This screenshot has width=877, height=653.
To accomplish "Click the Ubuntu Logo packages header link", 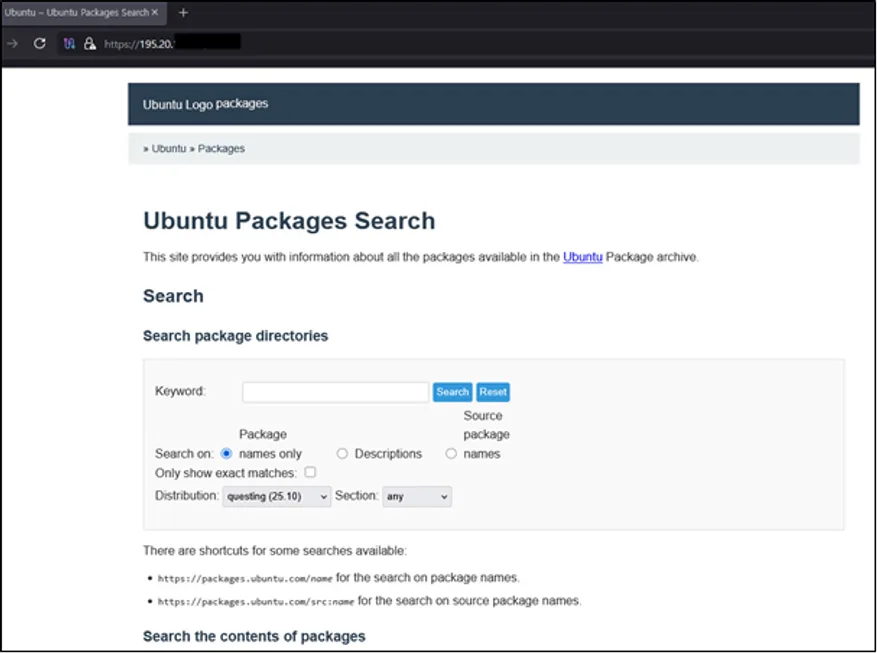I will (x=205, y=104).
